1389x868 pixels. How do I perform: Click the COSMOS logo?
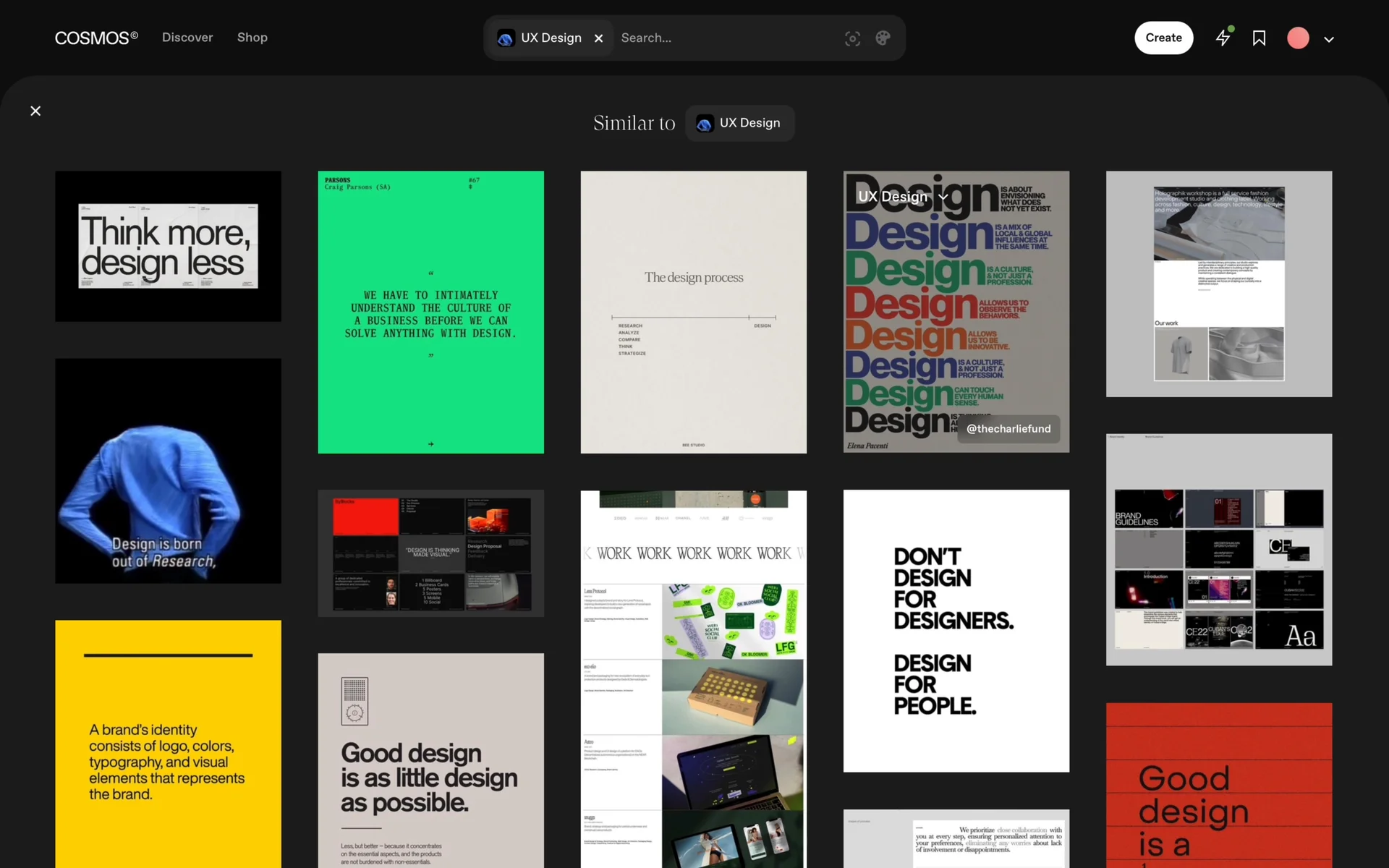[x=96, y=38]
